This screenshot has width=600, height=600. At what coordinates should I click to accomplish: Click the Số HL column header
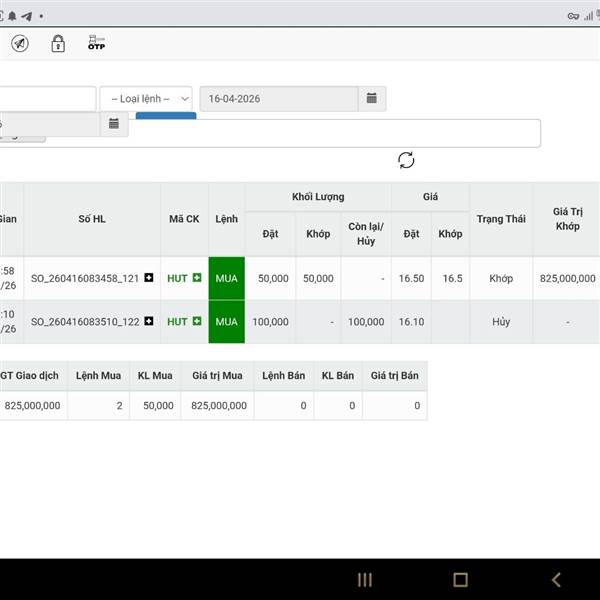91,219
